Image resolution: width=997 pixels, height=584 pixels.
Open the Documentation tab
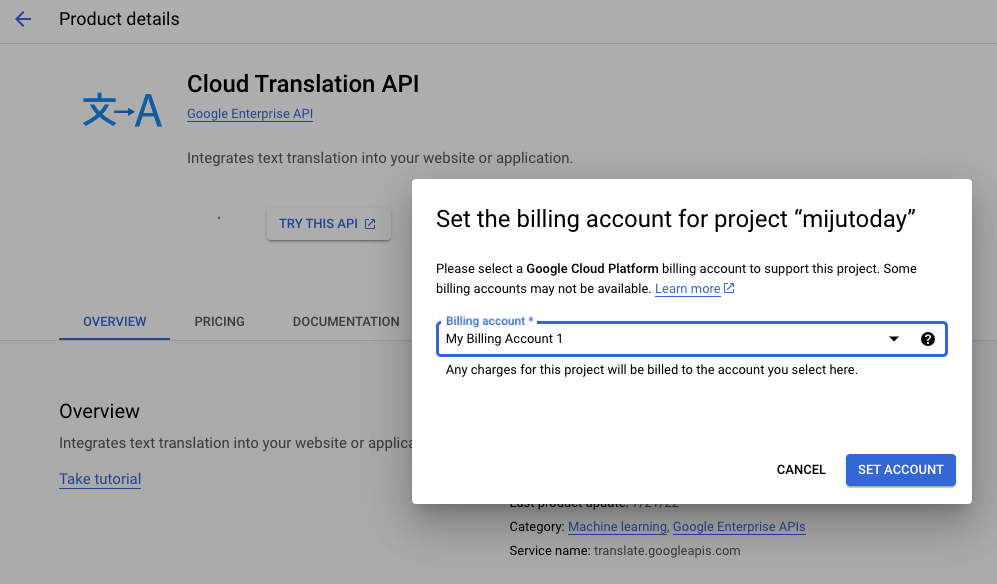[346, 321]
